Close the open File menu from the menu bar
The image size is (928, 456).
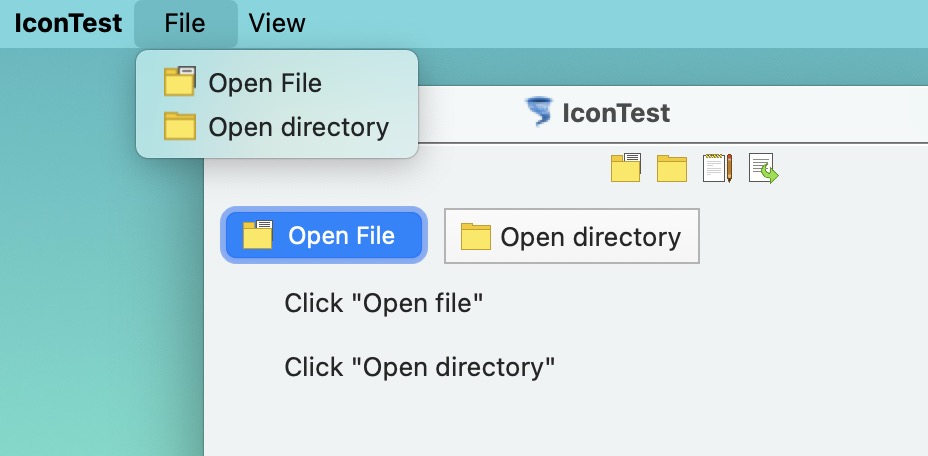(x=185, y=24)
